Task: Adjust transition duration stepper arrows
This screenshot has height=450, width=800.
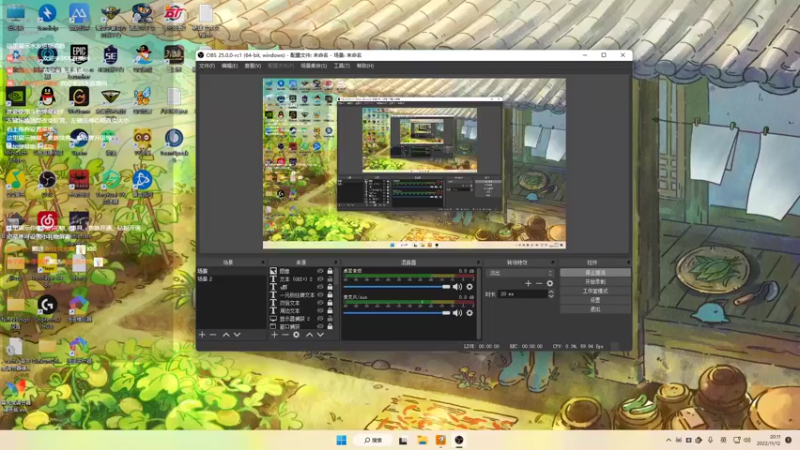Action: [551, 294]
